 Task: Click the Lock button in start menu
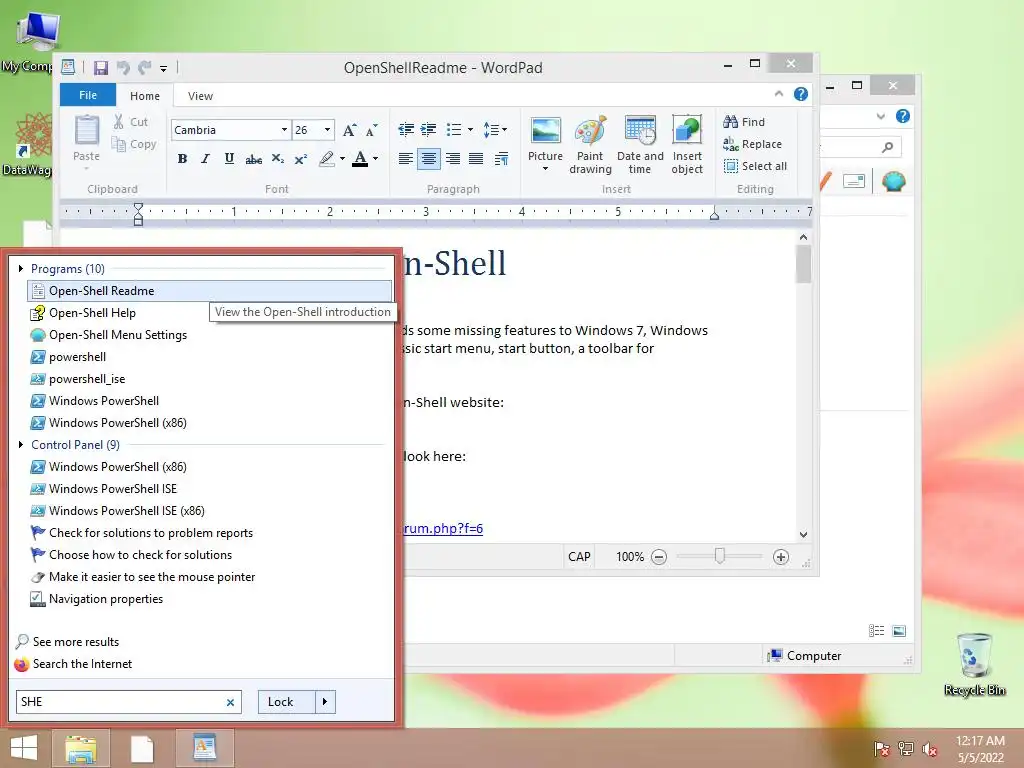(x=287, y=702)
